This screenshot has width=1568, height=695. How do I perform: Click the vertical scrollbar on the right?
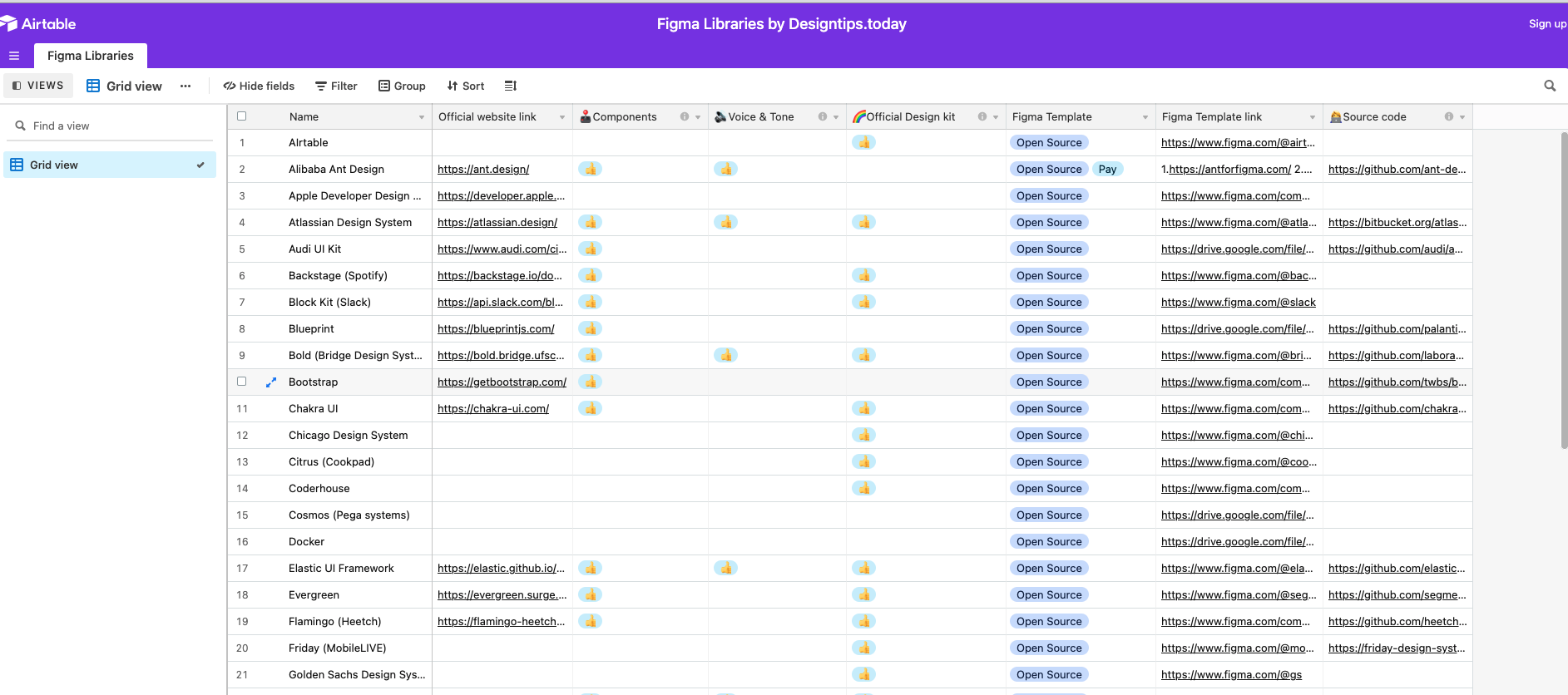[1564, 290]
